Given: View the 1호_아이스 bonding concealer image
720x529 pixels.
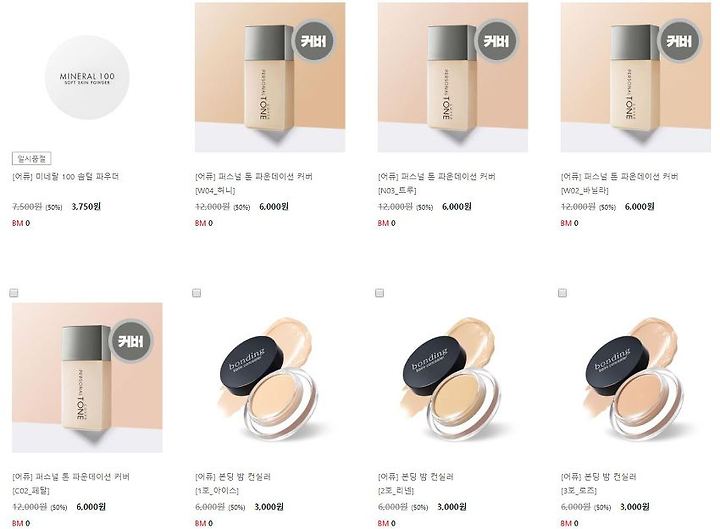Looking at the screenshot, I should click(x=270, y=377).
